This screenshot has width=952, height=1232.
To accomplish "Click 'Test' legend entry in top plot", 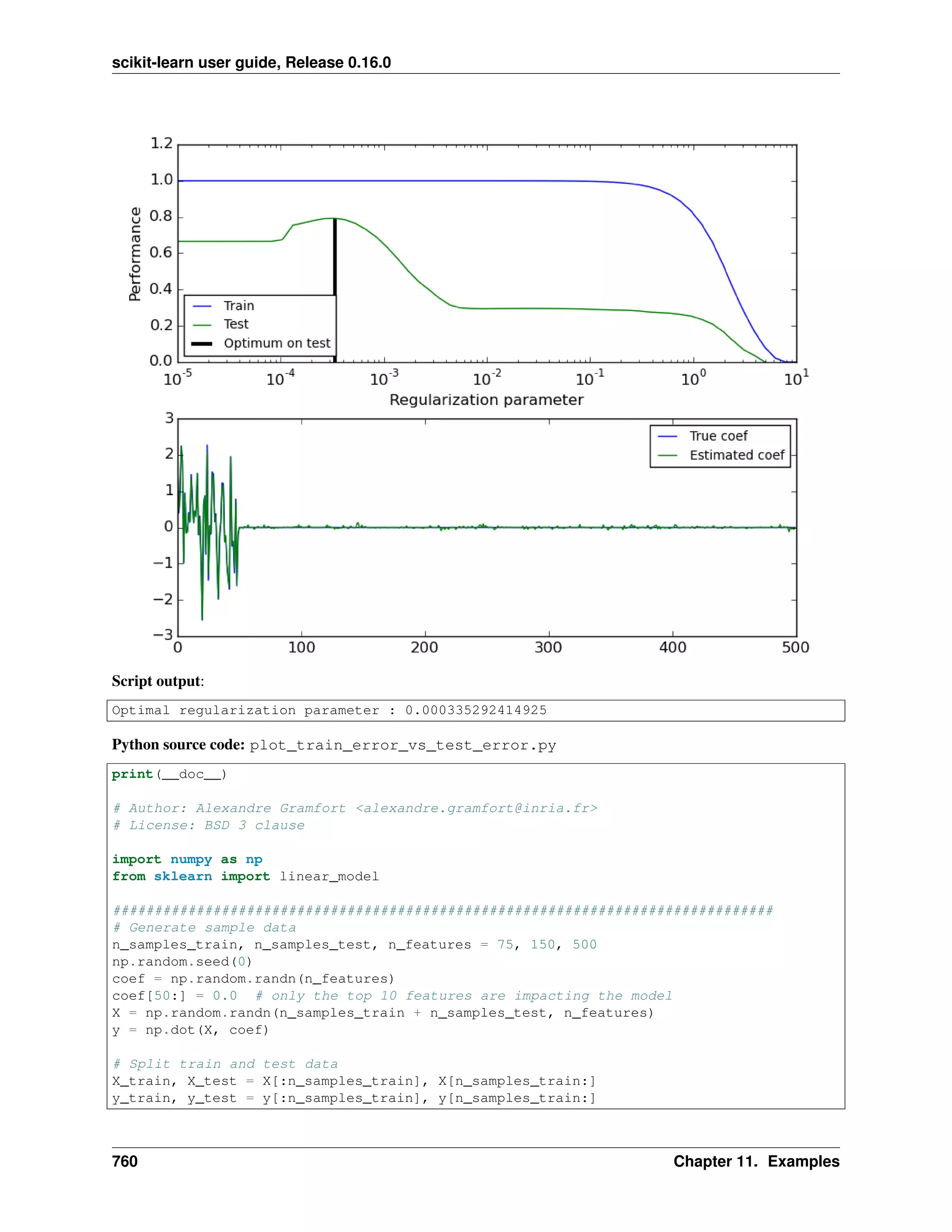I will coord(220,325).
